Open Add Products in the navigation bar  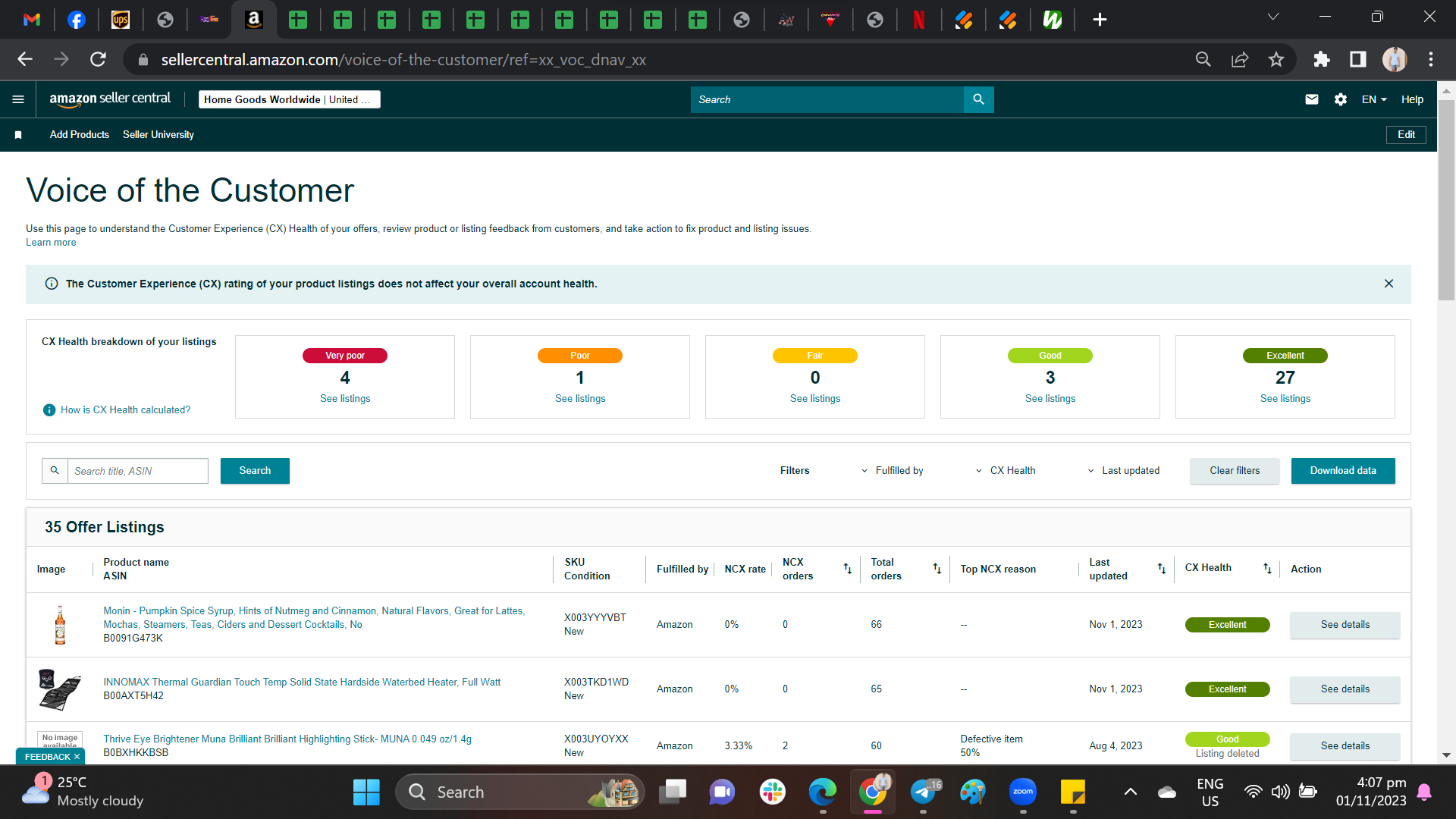pyautogui.click(x=80, y=135)
